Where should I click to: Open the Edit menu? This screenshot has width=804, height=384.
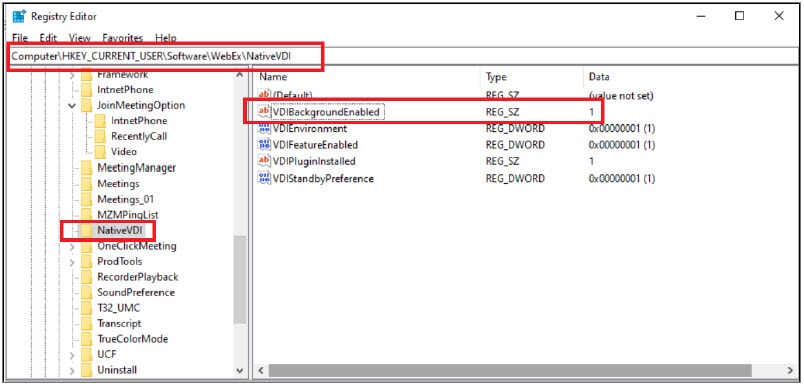[x=48, y=38]
